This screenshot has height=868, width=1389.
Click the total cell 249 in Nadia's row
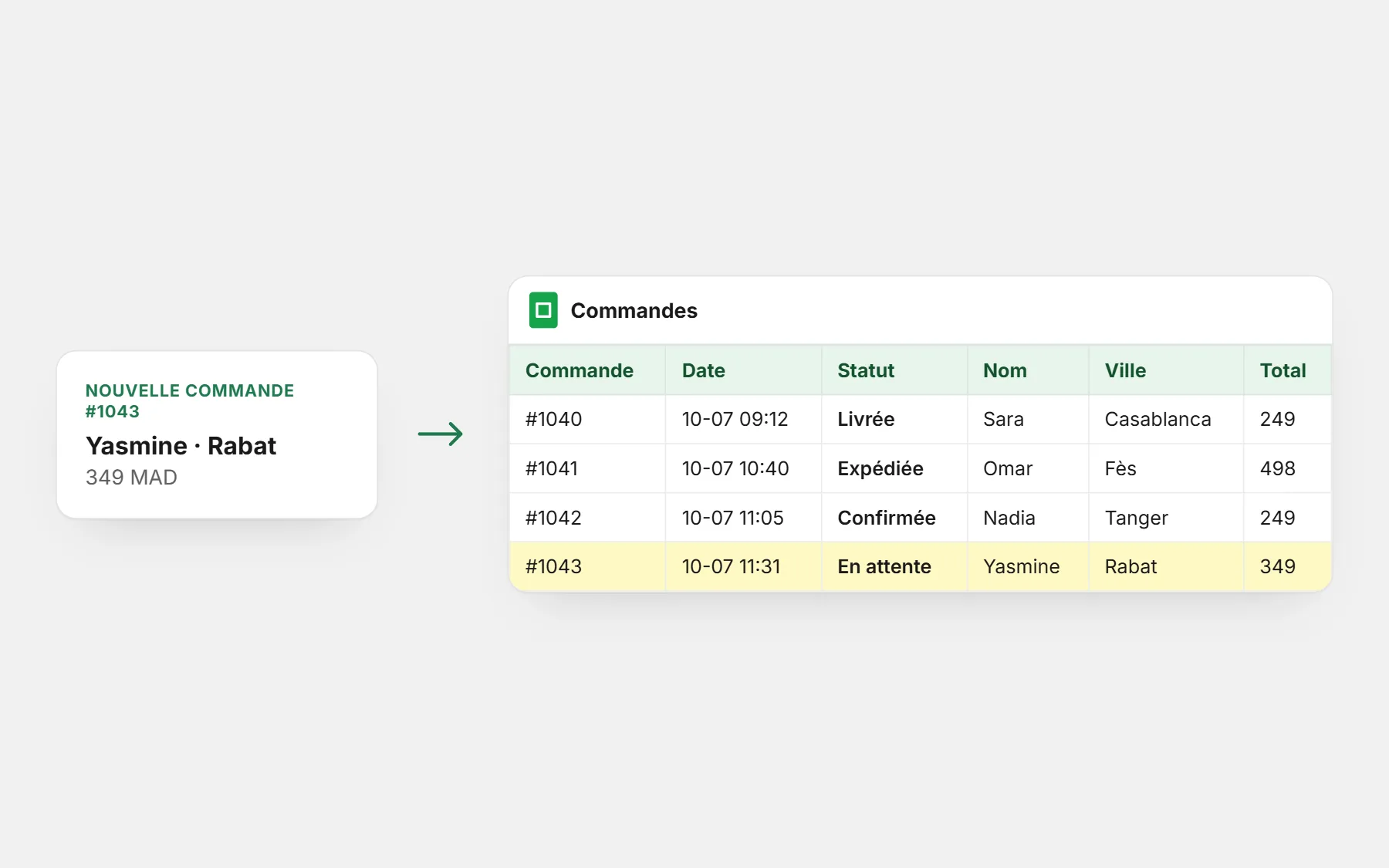point(1287,518)
